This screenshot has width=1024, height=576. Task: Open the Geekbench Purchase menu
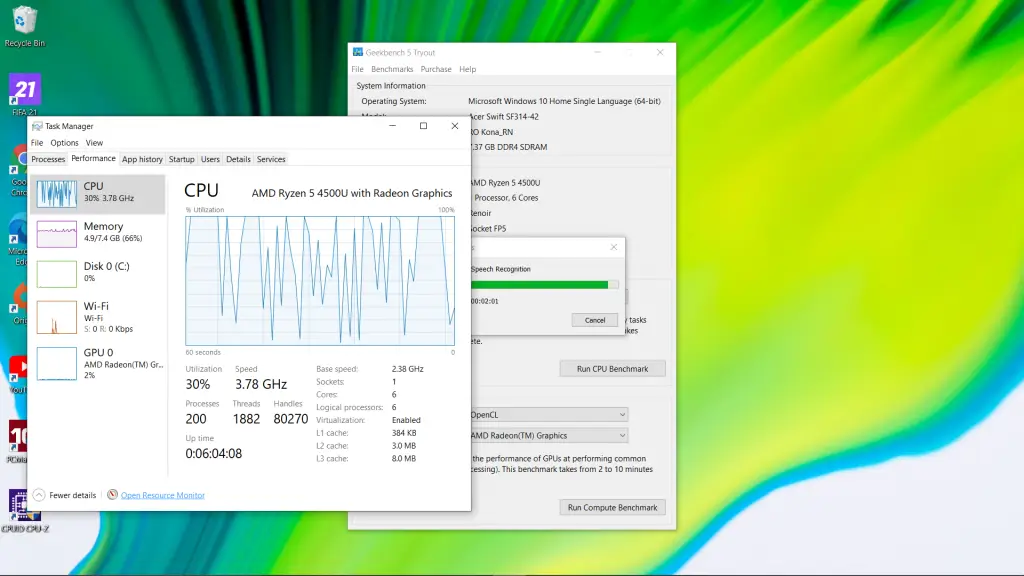point(436,69)
